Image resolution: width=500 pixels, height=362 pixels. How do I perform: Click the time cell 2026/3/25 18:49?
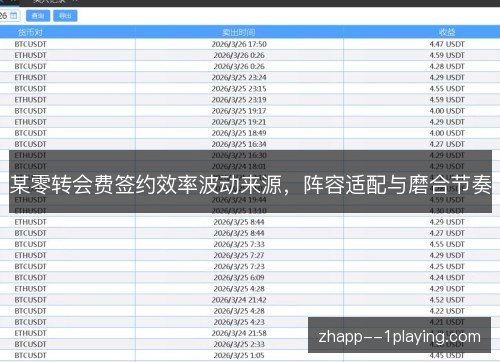[x=239, y=133]
